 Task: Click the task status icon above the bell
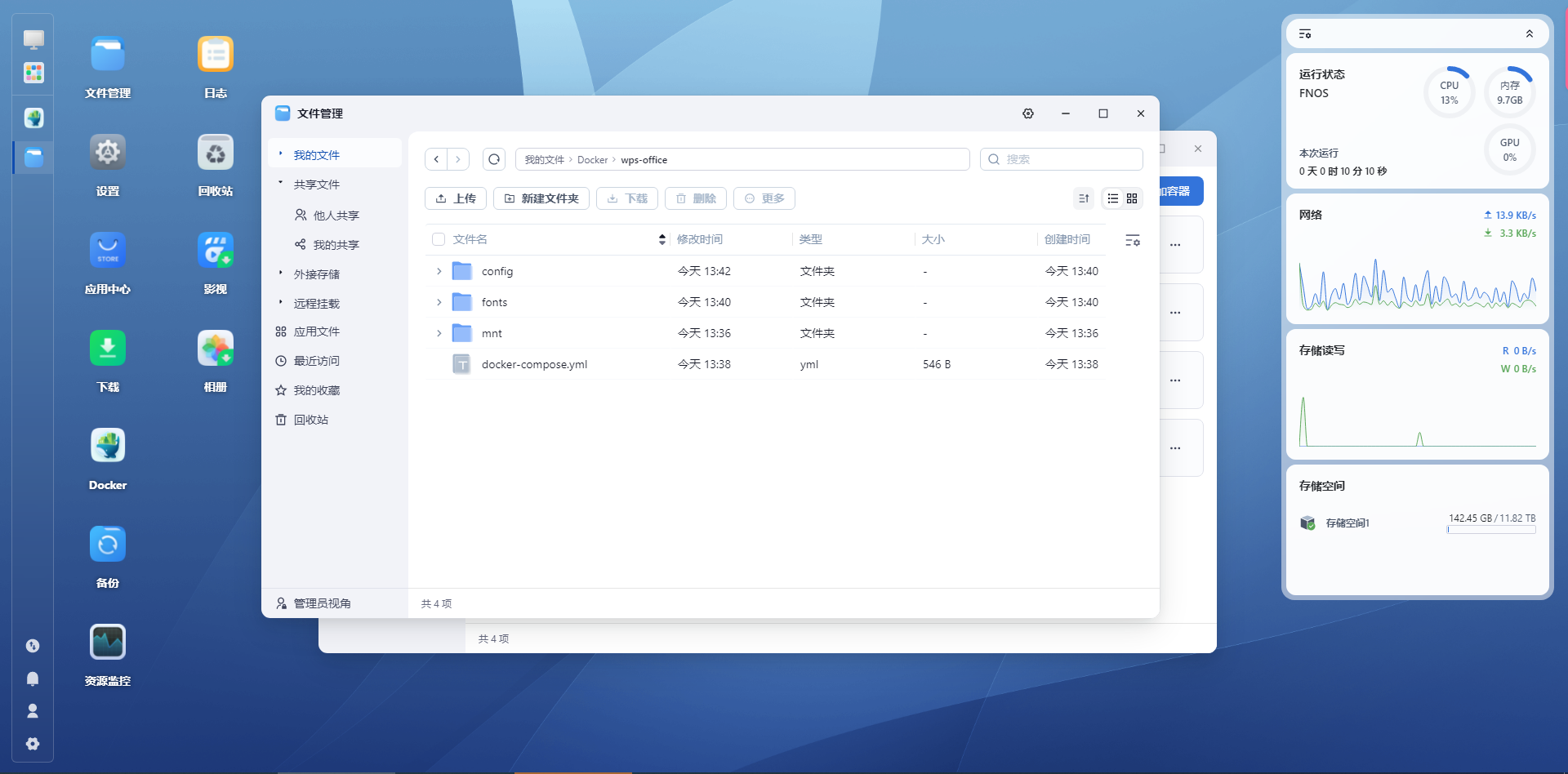[x=33, y=646]
